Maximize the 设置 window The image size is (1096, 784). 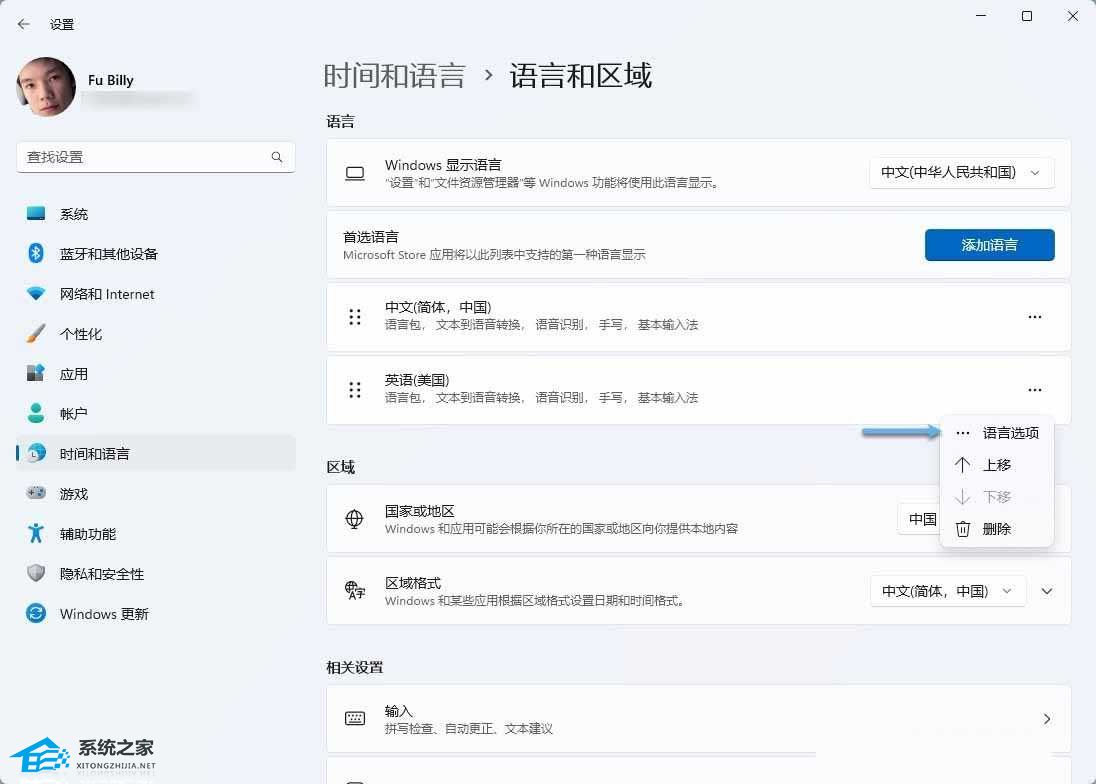point(1027,16)
